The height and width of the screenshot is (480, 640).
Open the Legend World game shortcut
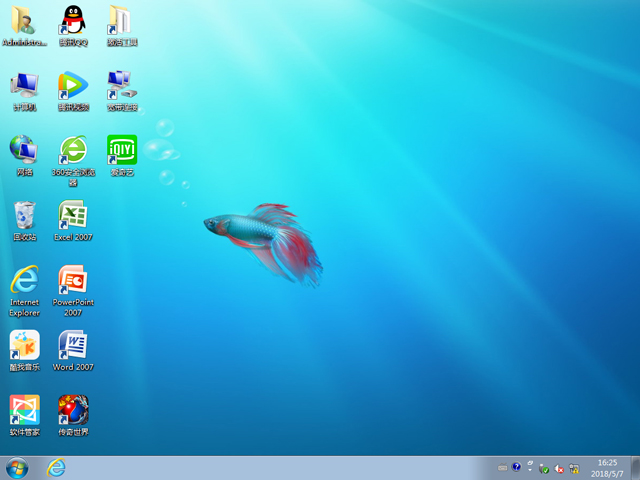[x=72, y=410]
